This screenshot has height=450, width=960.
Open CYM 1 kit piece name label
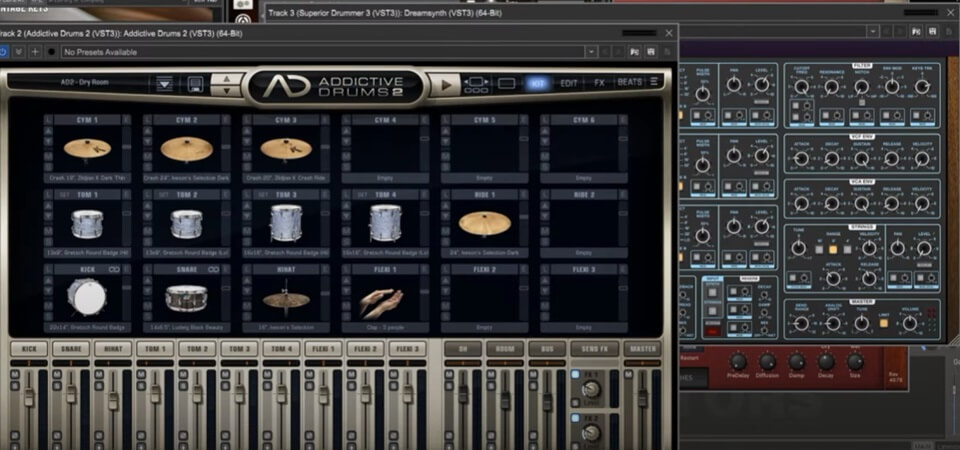87,178
